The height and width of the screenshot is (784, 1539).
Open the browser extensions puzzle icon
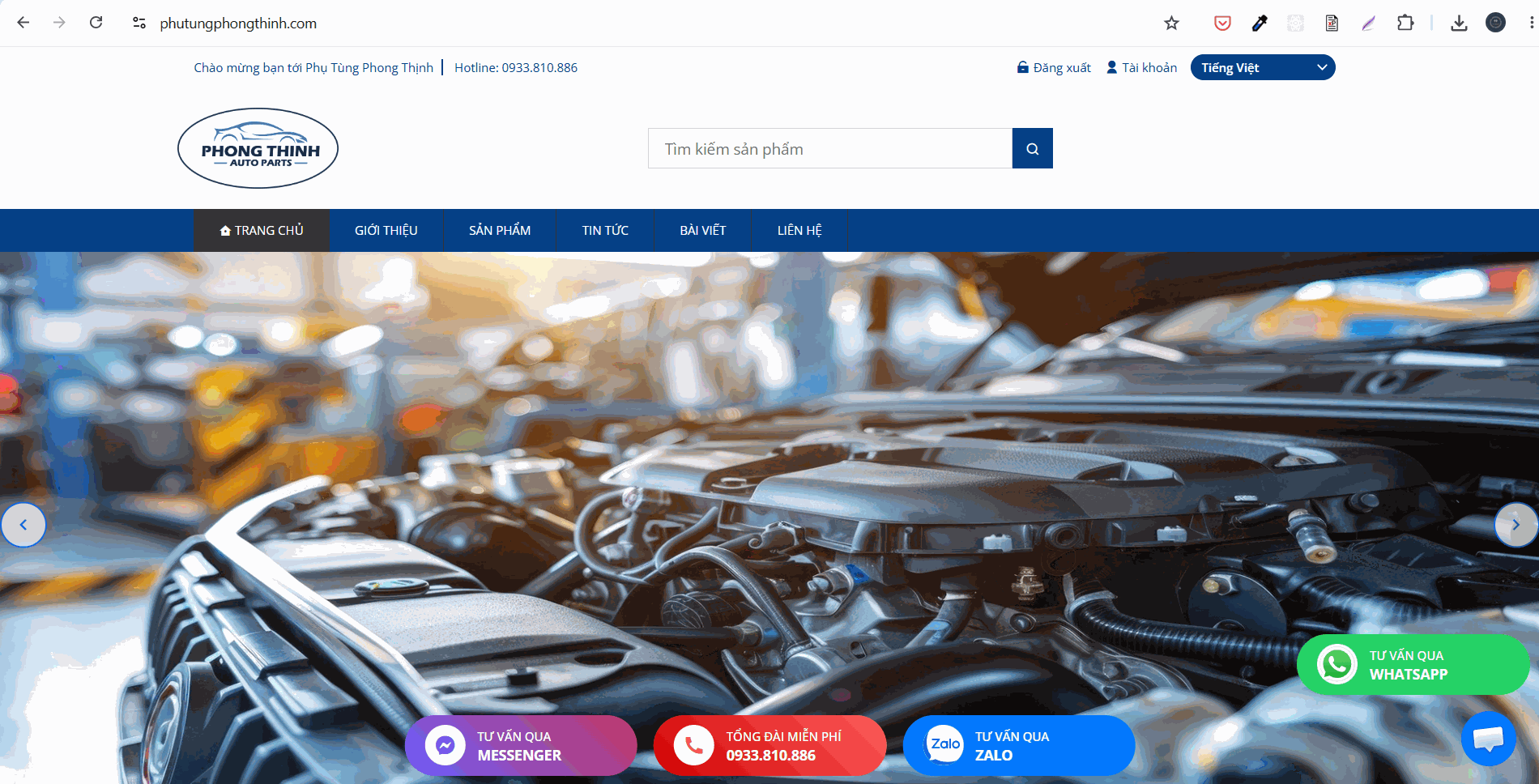point(1405,23)
